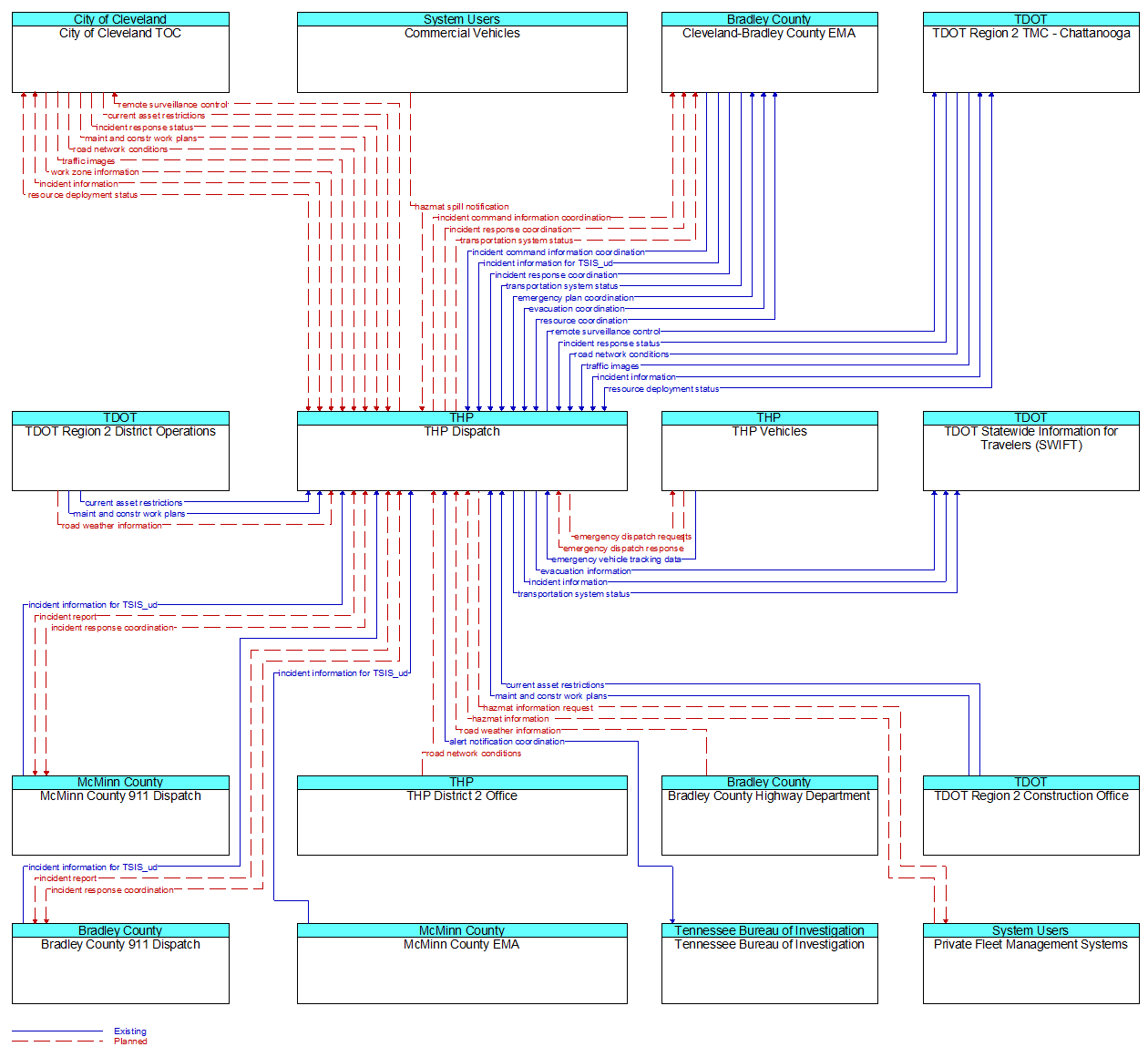Click the 'Planned' legend entry
The width and height of the screenshot is (1148, 1057).
tap(130, 1042)
